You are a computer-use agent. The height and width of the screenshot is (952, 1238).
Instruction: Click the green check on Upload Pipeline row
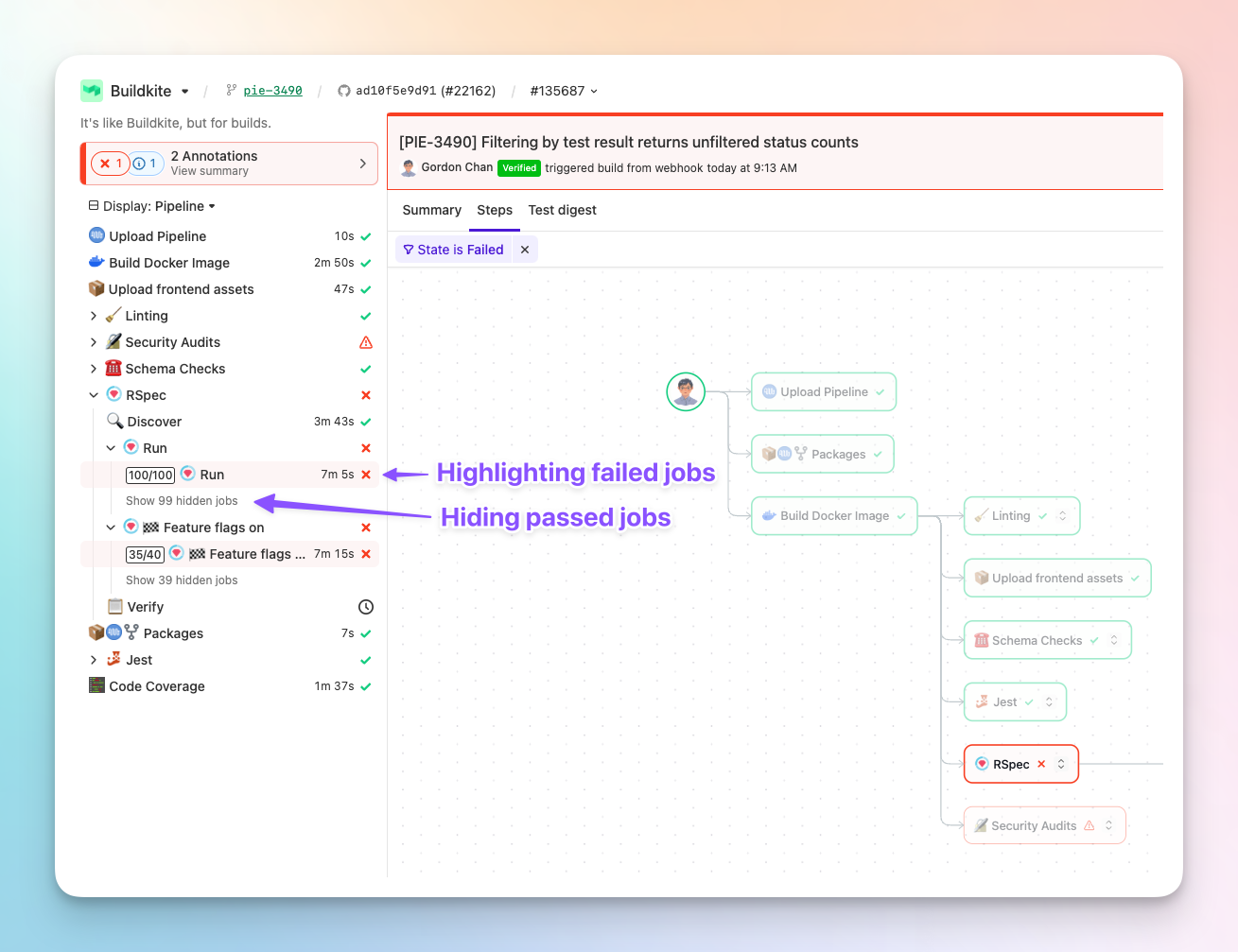pyautogui.click(x=366, y=236)
